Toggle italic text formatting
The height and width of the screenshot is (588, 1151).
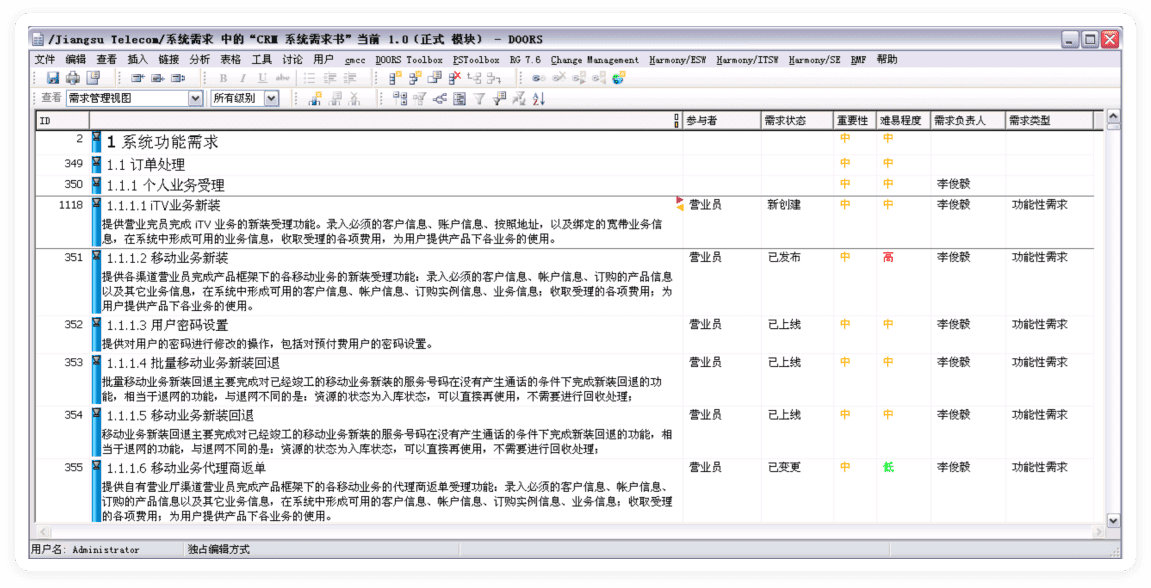(x=242, y=77)
